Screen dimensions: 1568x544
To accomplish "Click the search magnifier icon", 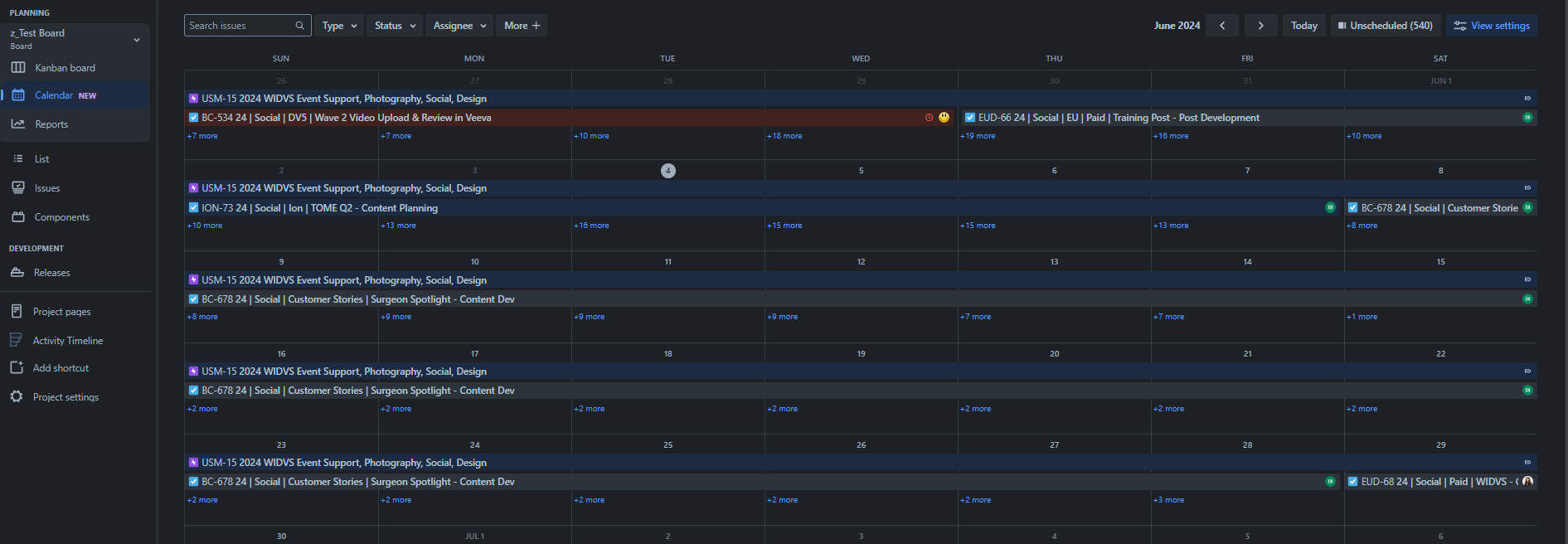I will pyautogui.click(x=299, y=26).
